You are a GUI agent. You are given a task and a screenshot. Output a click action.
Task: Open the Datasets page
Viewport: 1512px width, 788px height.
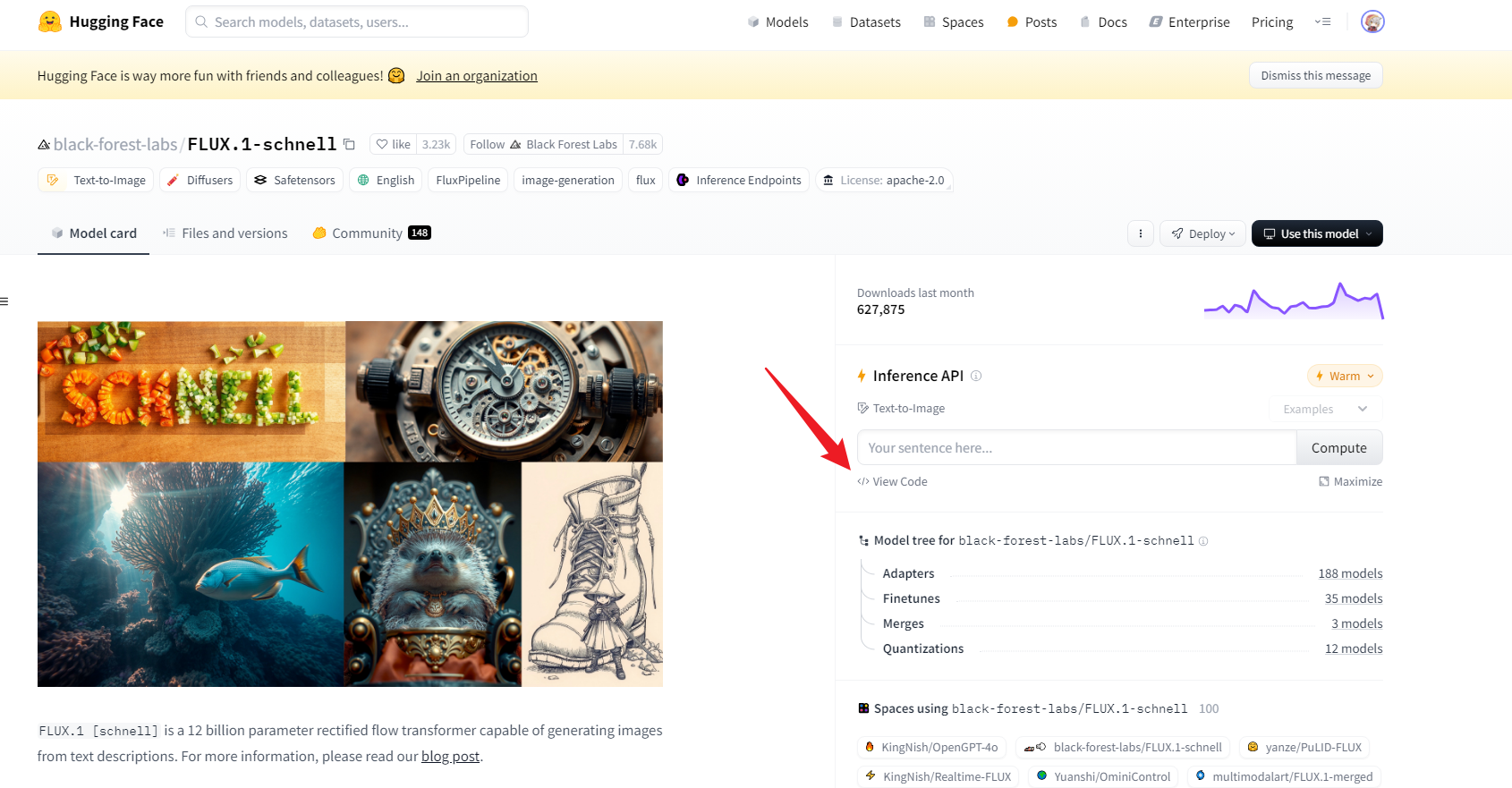866,21
